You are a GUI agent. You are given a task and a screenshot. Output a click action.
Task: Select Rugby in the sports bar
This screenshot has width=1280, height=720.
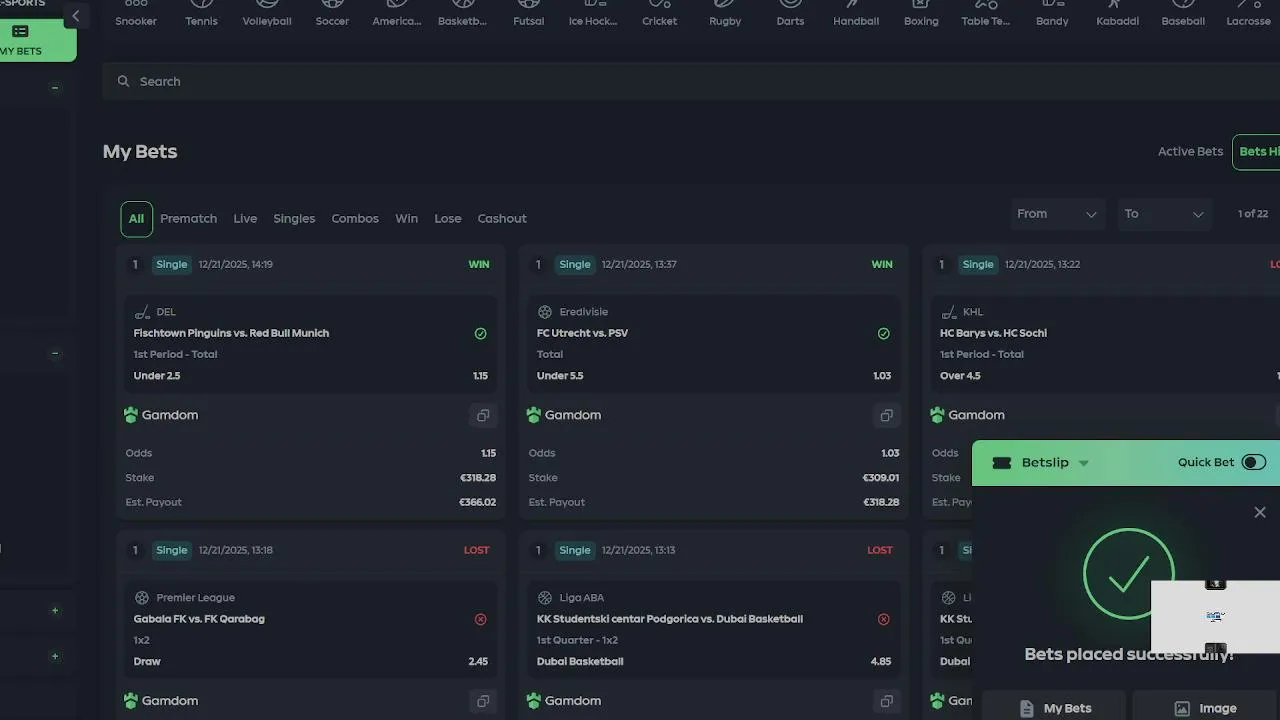coord(725,13)
